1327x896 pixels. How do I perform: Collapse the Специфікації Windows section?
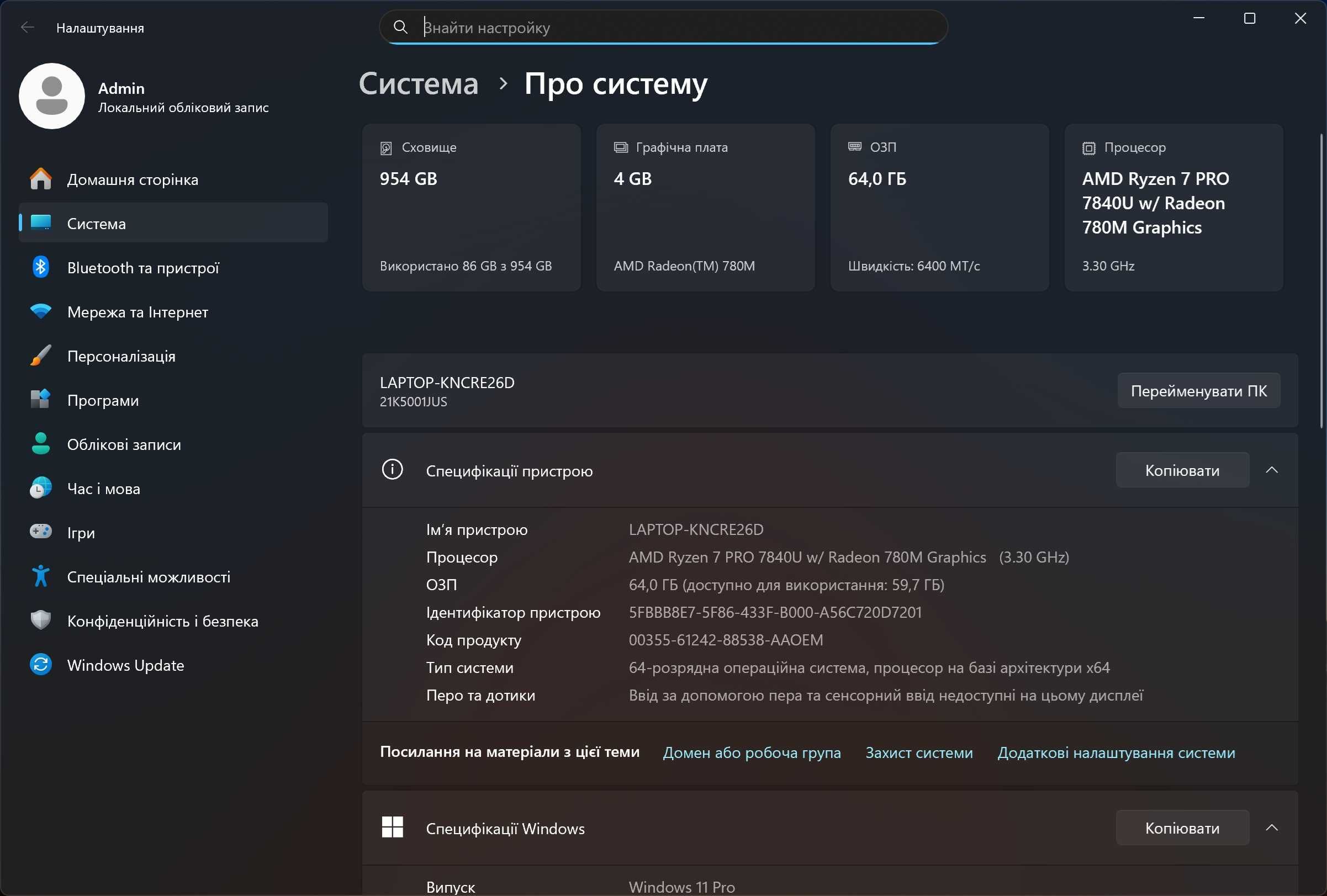coord(1272,828)
